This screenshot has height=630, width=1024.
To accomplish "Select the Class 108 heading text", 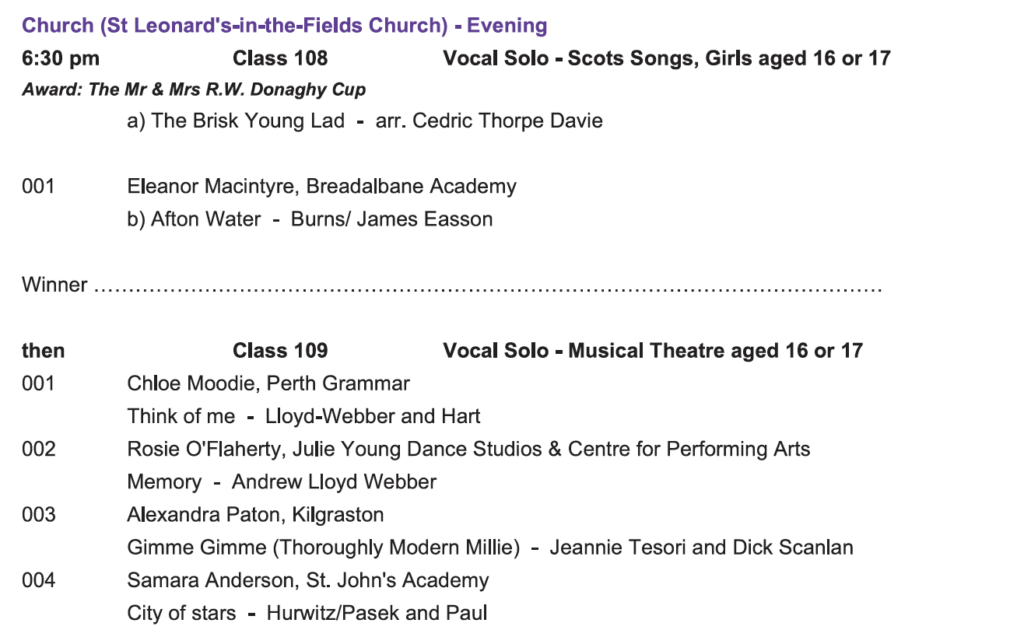I will click(280, 58).
